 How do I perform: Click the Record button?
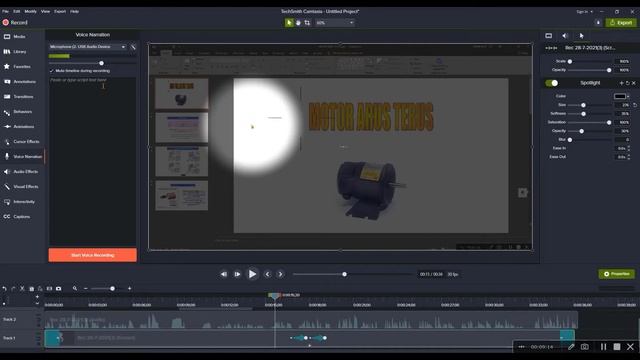coord(15,23)
